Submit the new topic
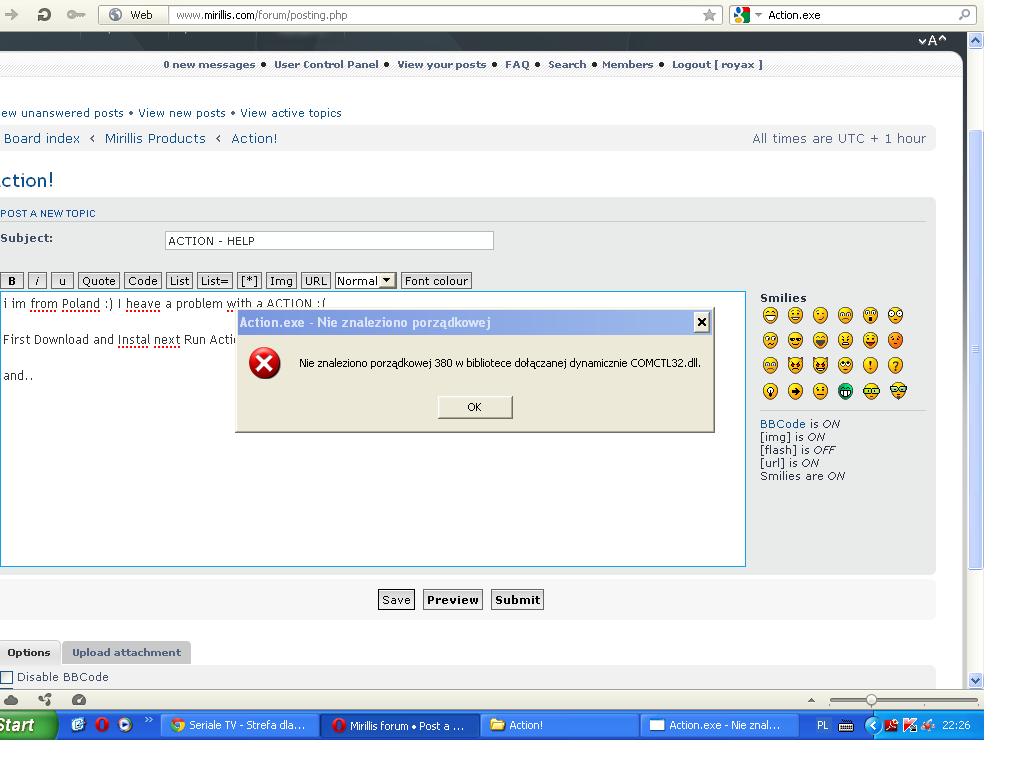The image size is (1024, 768). point(517,600)
